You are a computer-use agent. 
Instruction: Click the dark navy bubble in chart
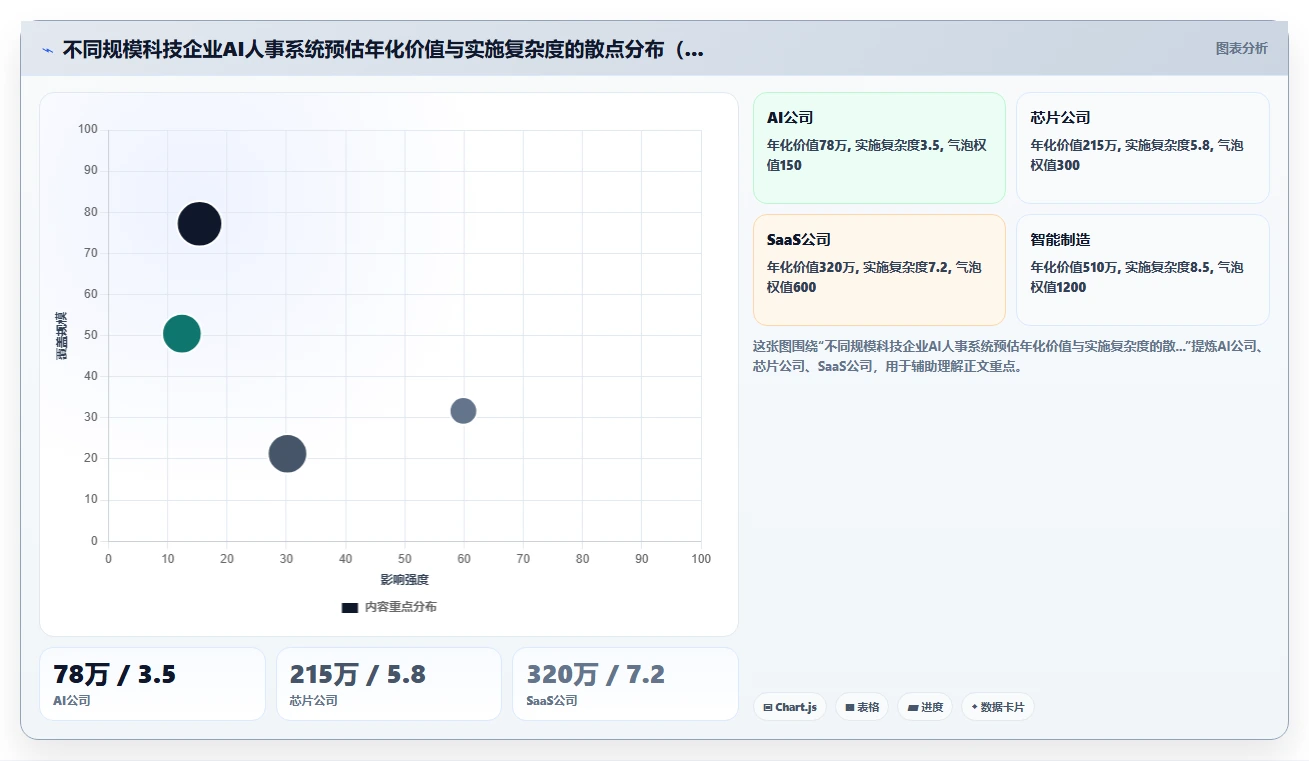tap(200, 224)
